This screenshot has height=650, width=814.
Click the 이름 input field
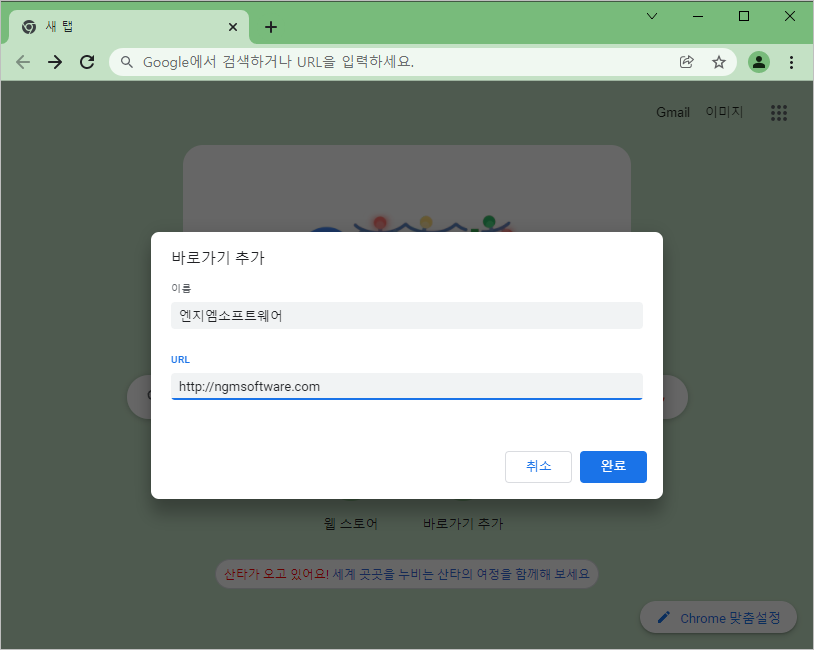tap(407, 316)
